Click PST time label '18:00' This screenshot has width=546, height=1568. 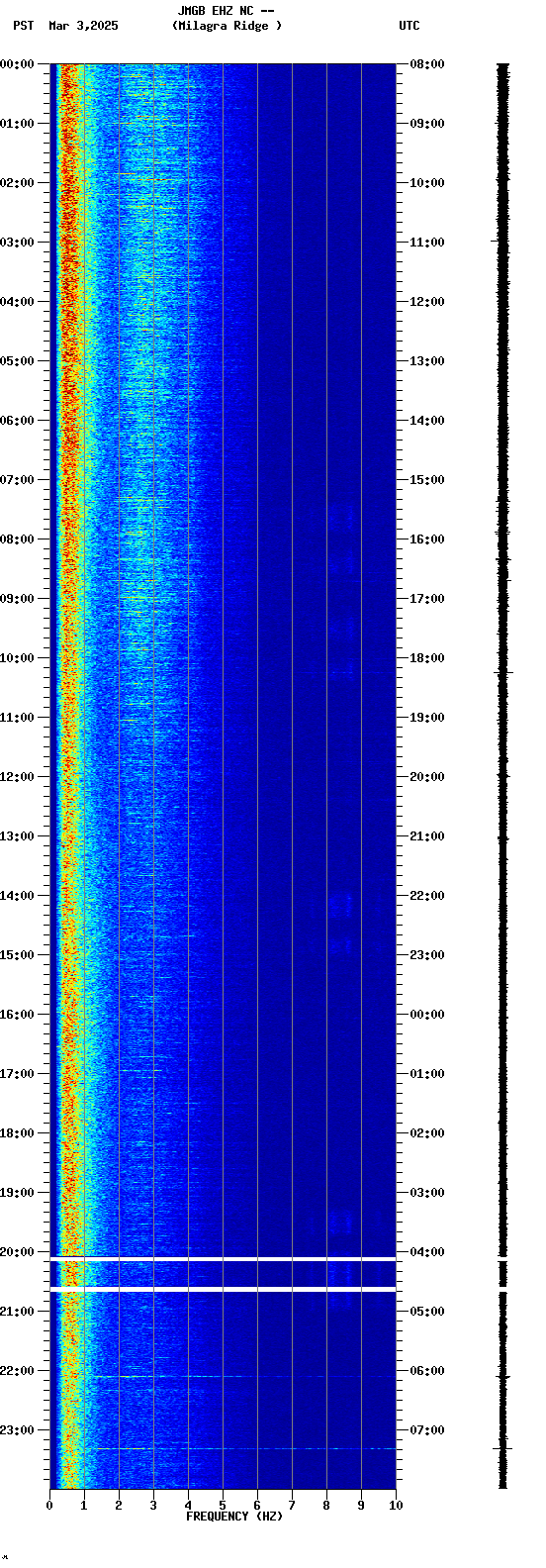click(17, 1132)
